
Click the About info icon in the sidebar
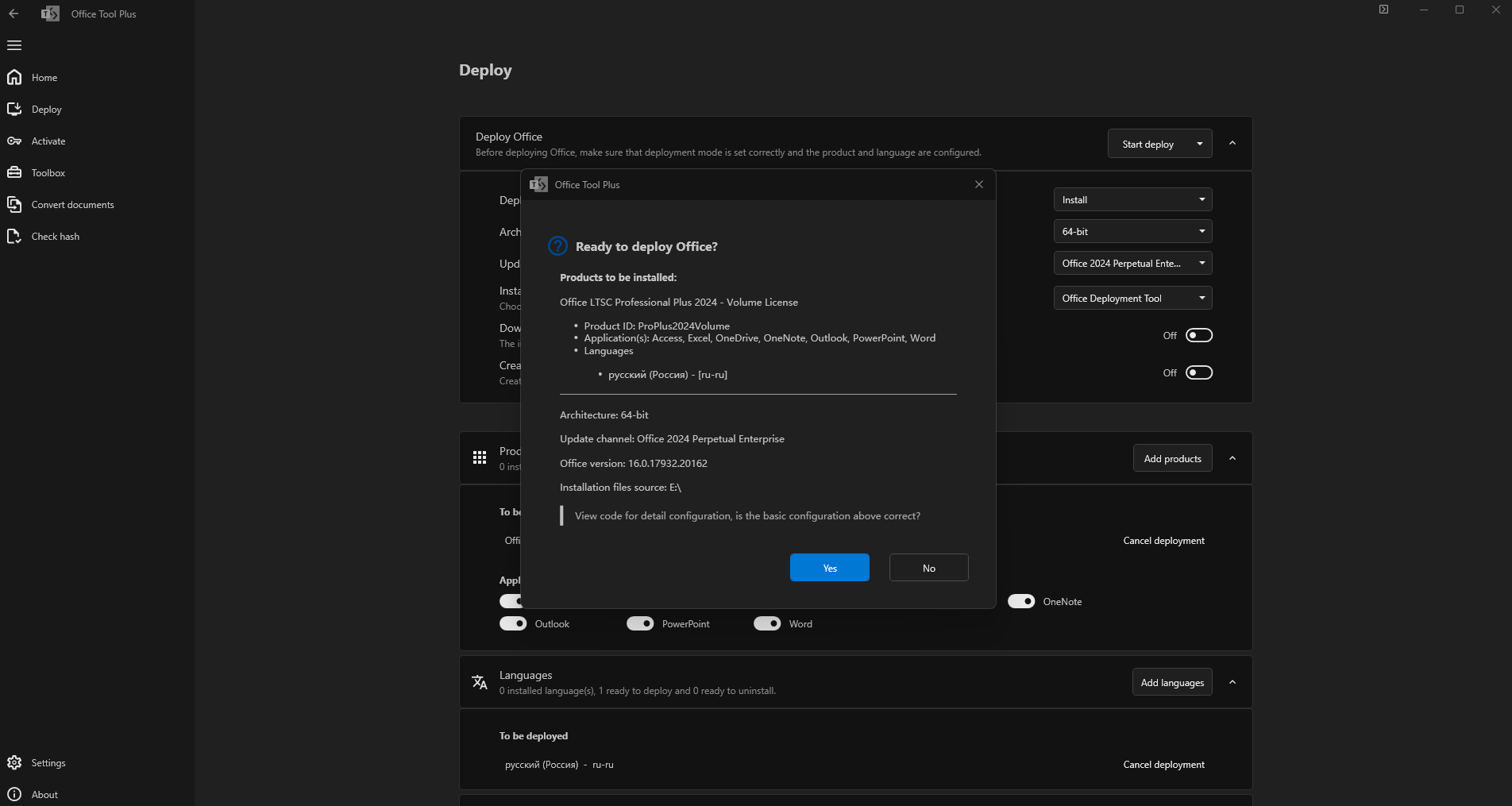click(14, 794)
